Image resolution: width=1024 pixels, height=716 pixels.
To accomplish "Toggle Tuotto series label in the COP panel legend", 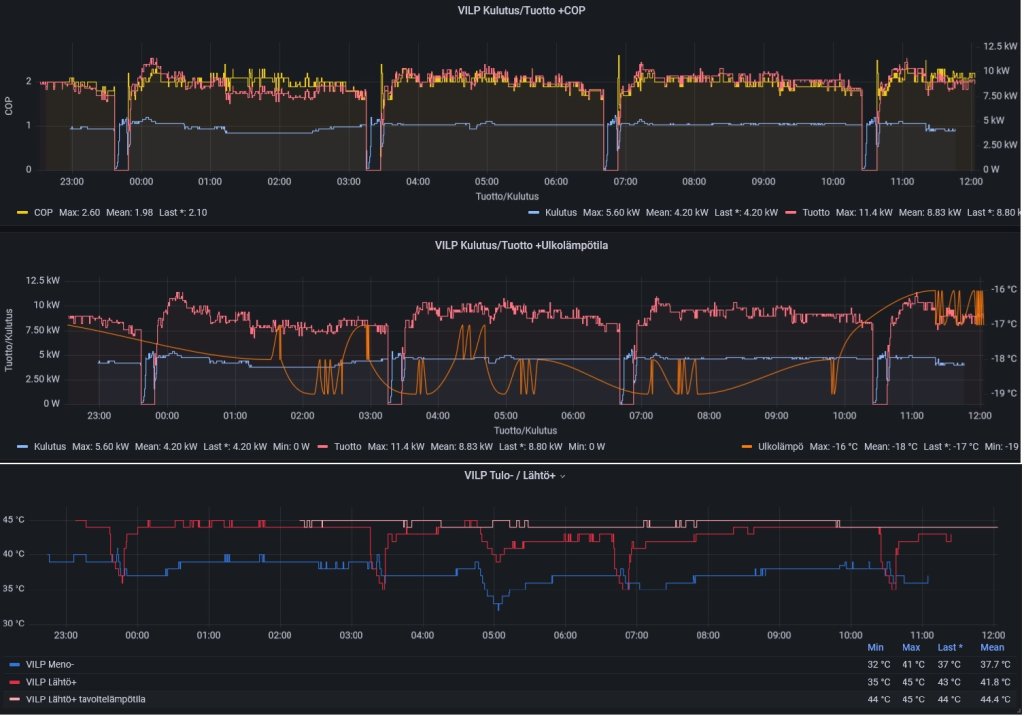I will (x=816, y=213).
